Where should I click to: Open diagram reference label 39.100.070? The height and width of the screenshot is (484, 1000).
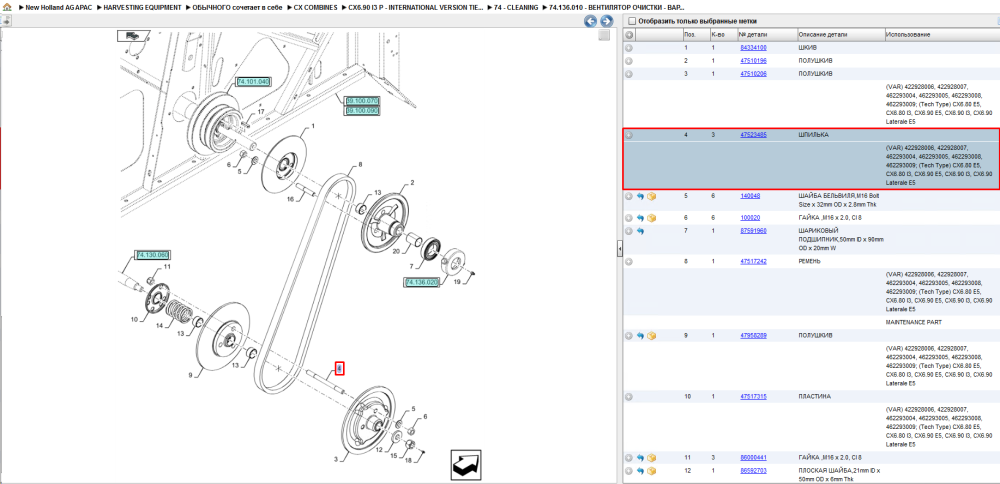(362, 101)
